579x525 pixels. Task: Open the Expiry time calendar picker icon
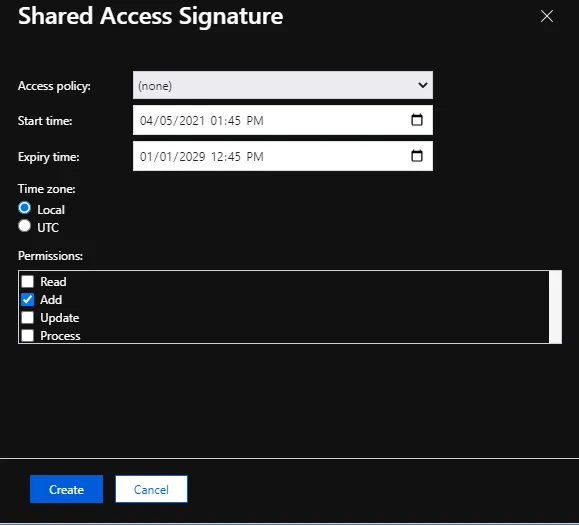point(417,155)
